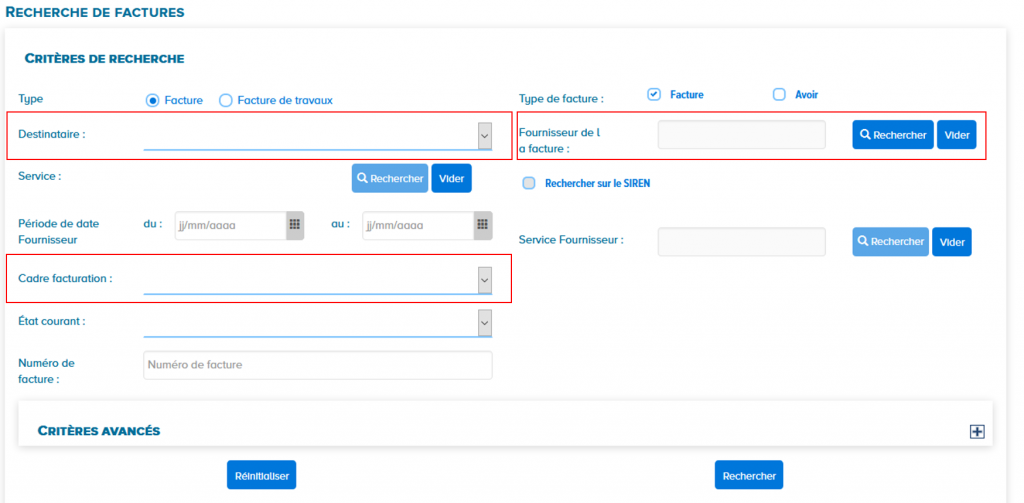This screenshot has height=503, width=1024.
Task: Focus the Service Fournisseur text field
Action: pos(741,242)
